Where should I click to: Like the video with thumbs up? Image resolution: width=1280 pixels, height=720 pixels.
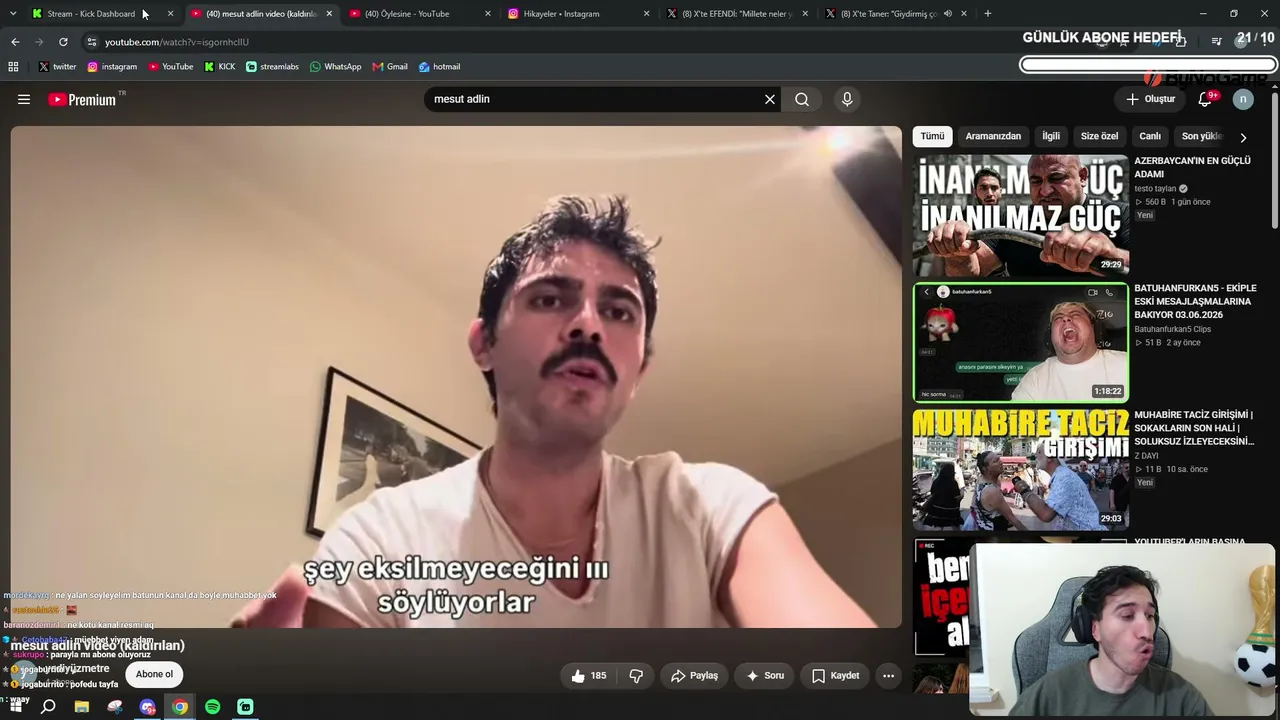[x=588, y=676]
